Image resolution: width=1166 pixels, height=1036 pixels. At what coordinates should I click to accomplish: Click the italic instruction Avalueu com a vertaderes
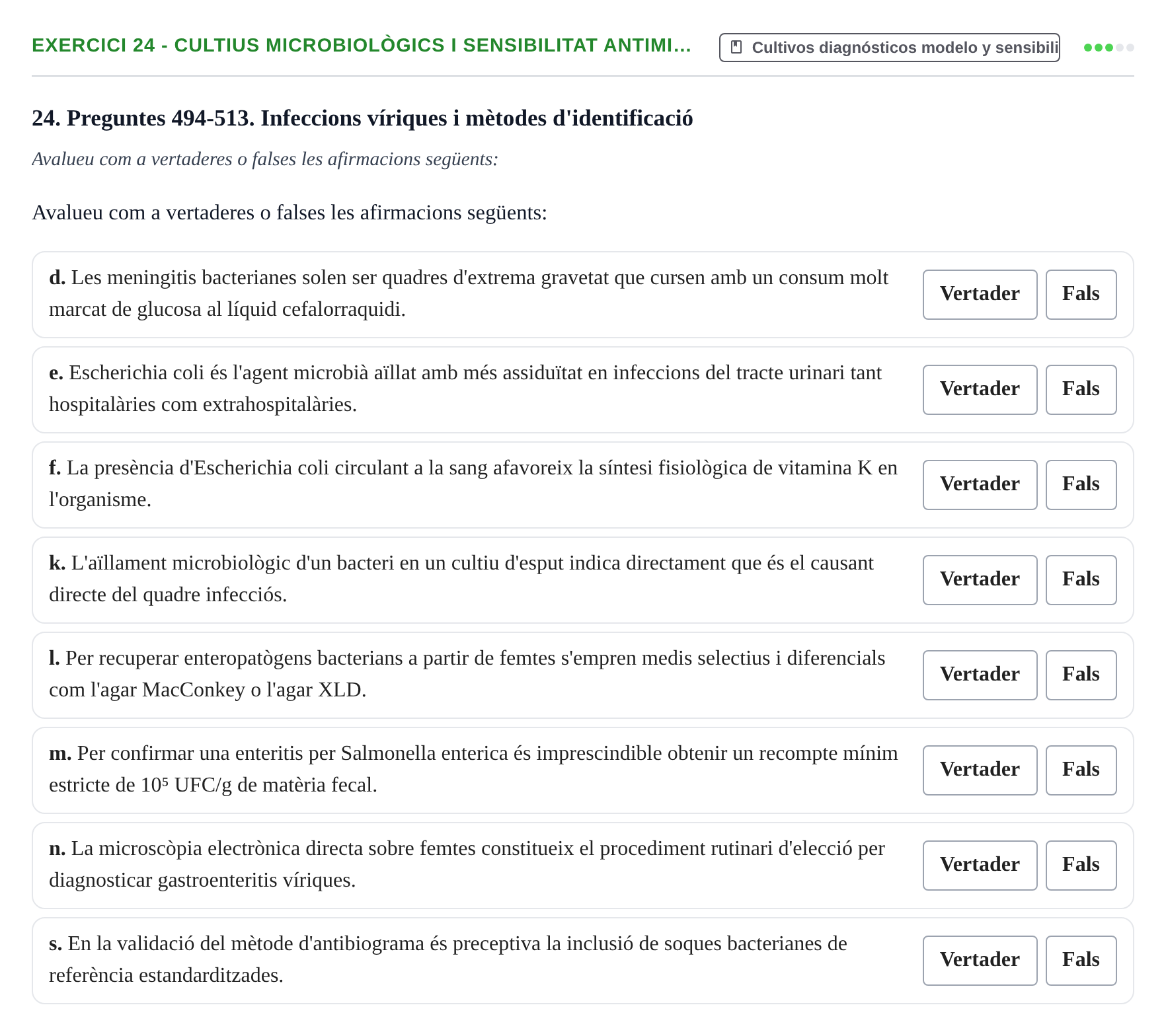click(265, 159)
